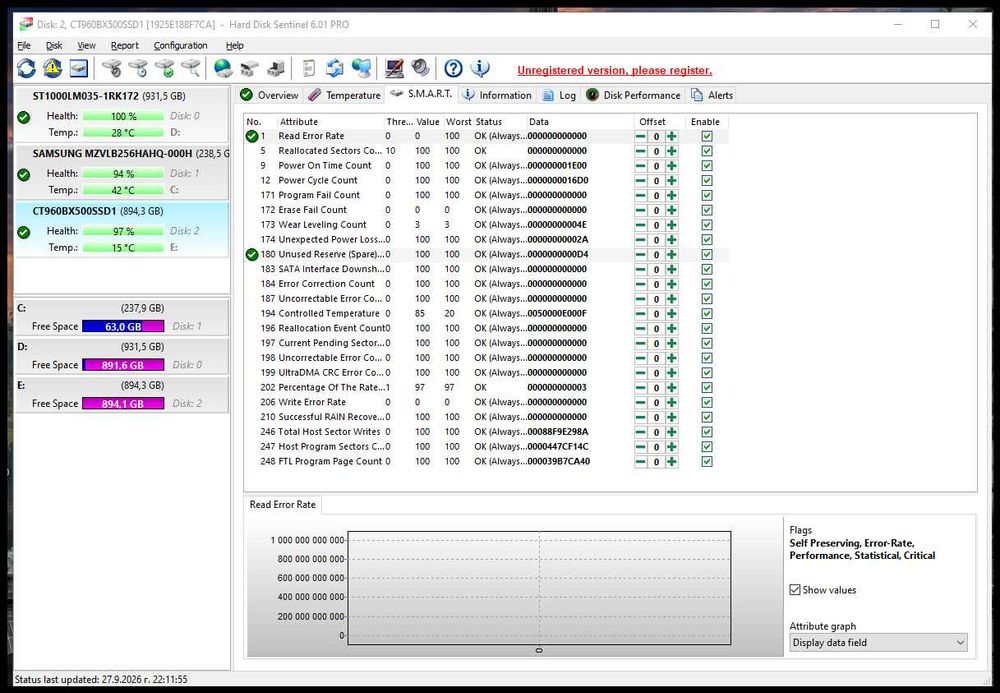
Task: Decrease offset for Write Error Rate
Action: (x=640, y=402)
